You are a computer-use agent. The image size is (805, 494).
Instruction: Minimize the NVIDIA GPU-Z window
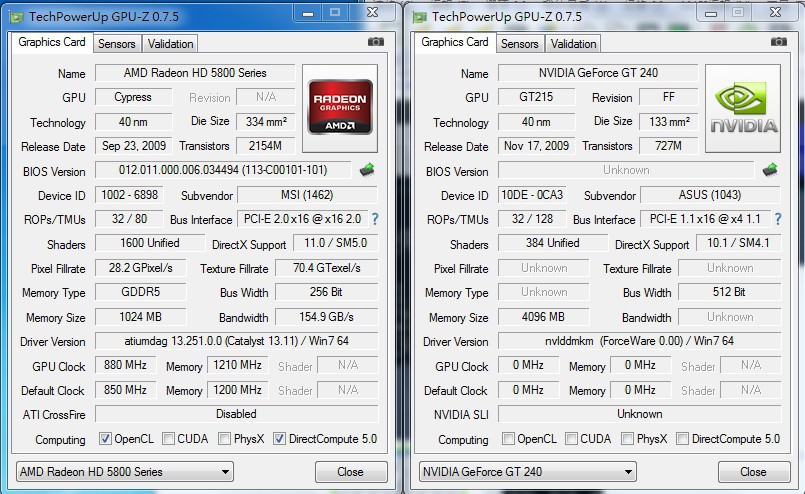(x=711, y=13)
